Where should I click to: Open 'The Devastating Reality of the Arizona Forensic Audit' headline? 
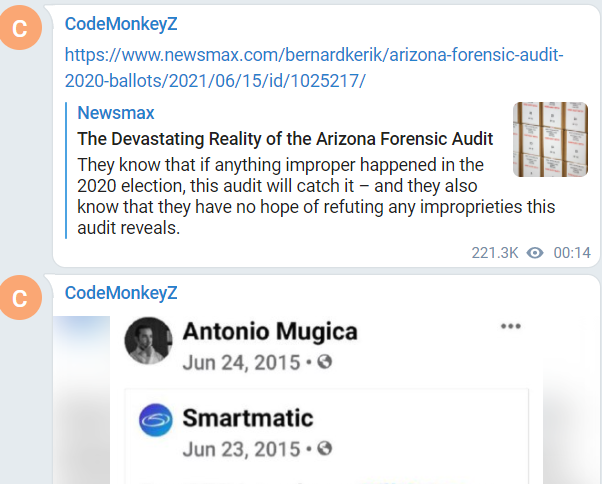point(286,139)
